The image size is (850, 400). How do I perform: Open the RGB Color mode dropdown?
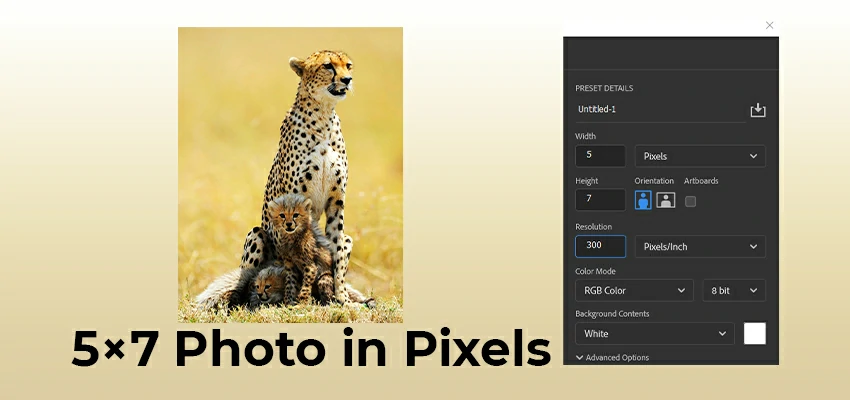point(634,291)
